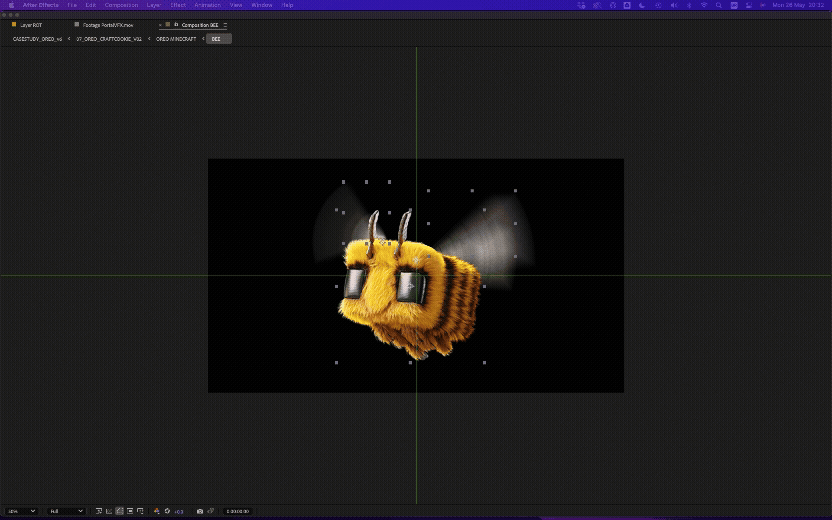
Task: Click the reset exposure icon
Action: (x=167, y=511)
